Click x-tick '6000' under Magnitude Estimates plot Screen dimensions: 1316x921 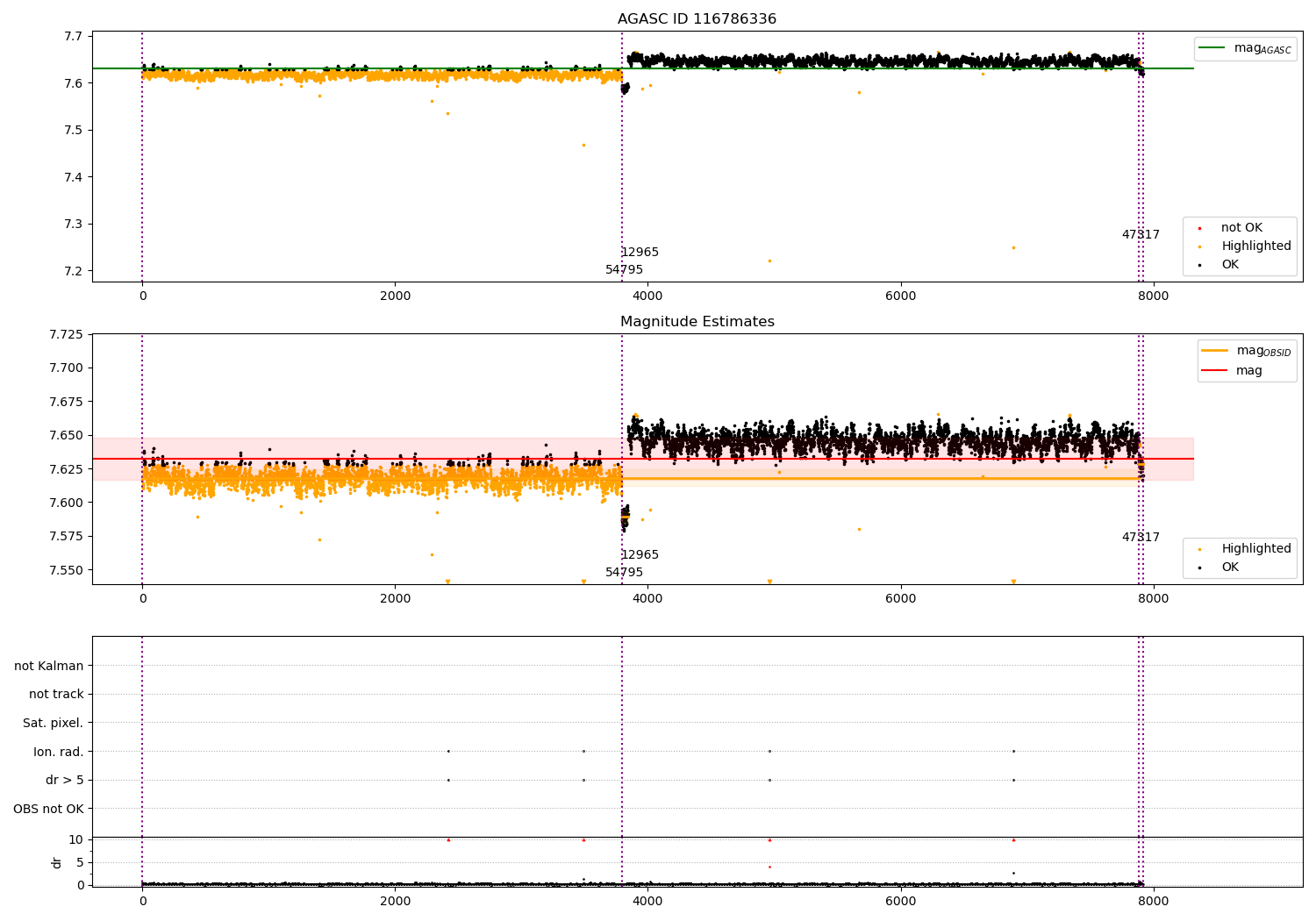[x=900, y=599]
